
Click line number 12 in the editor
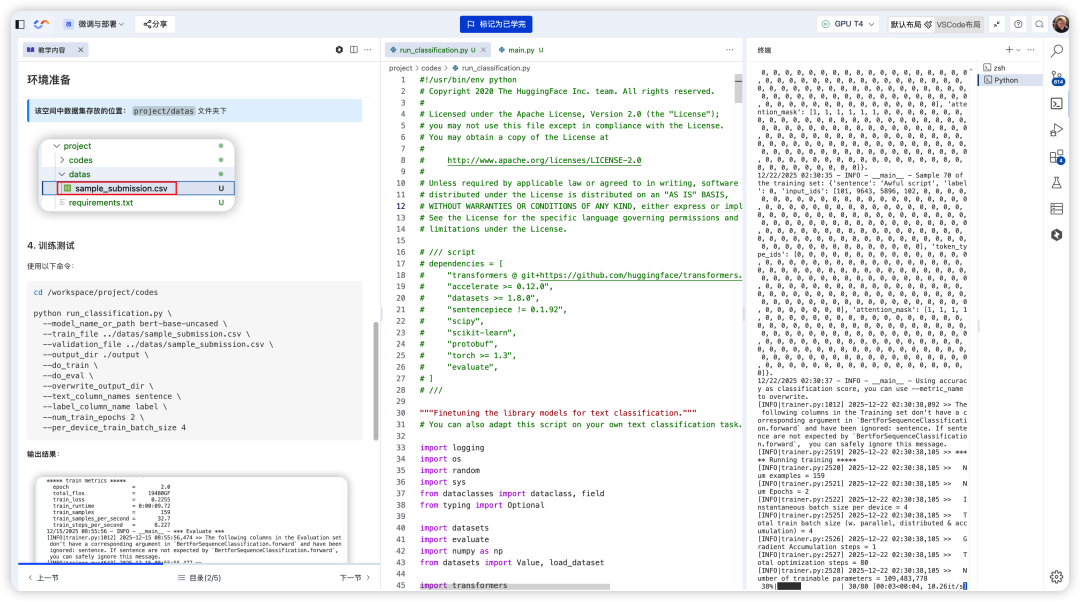[401, 207]
